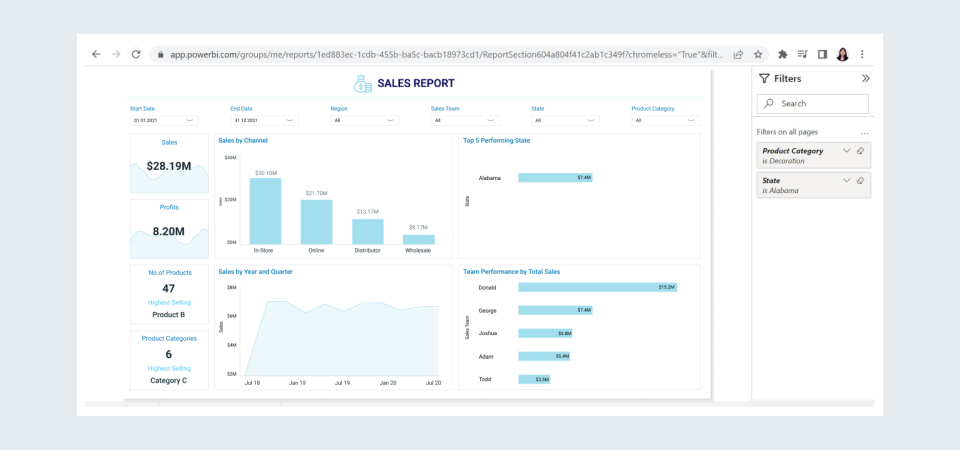Click the Jan 19 axis label

[298, 383]
